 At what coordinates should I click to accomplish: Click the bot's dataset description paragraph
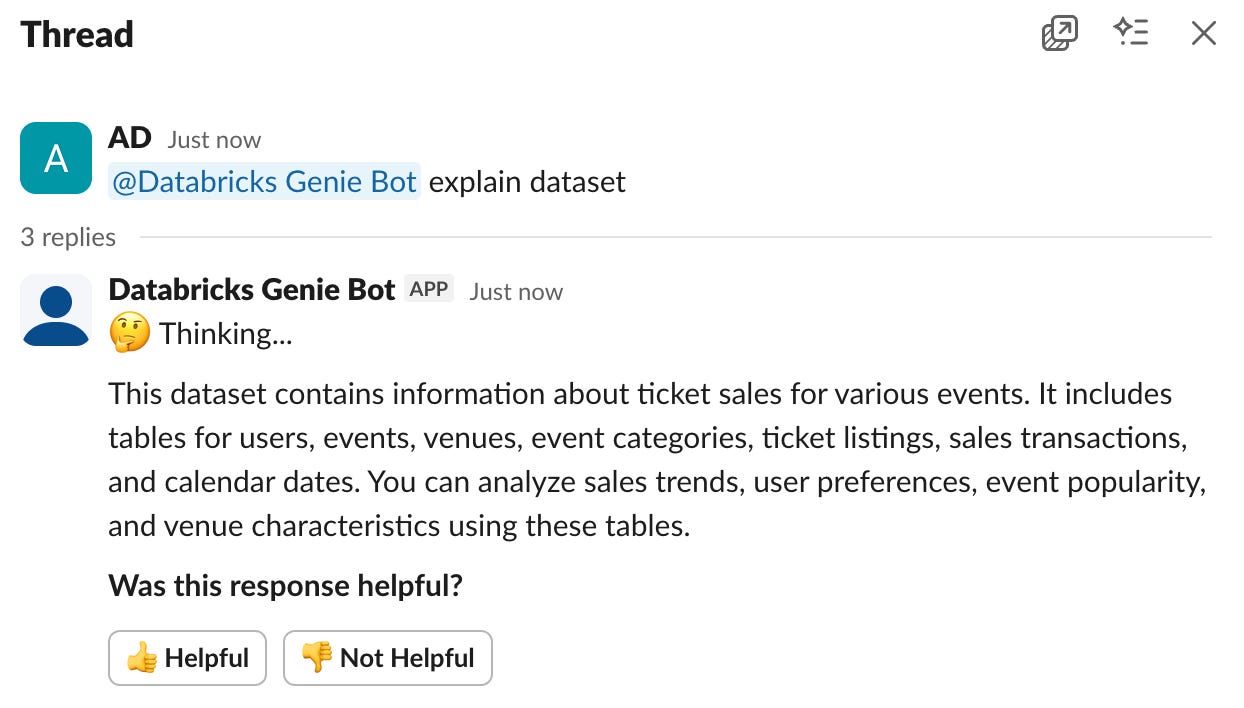pos(656,459)
